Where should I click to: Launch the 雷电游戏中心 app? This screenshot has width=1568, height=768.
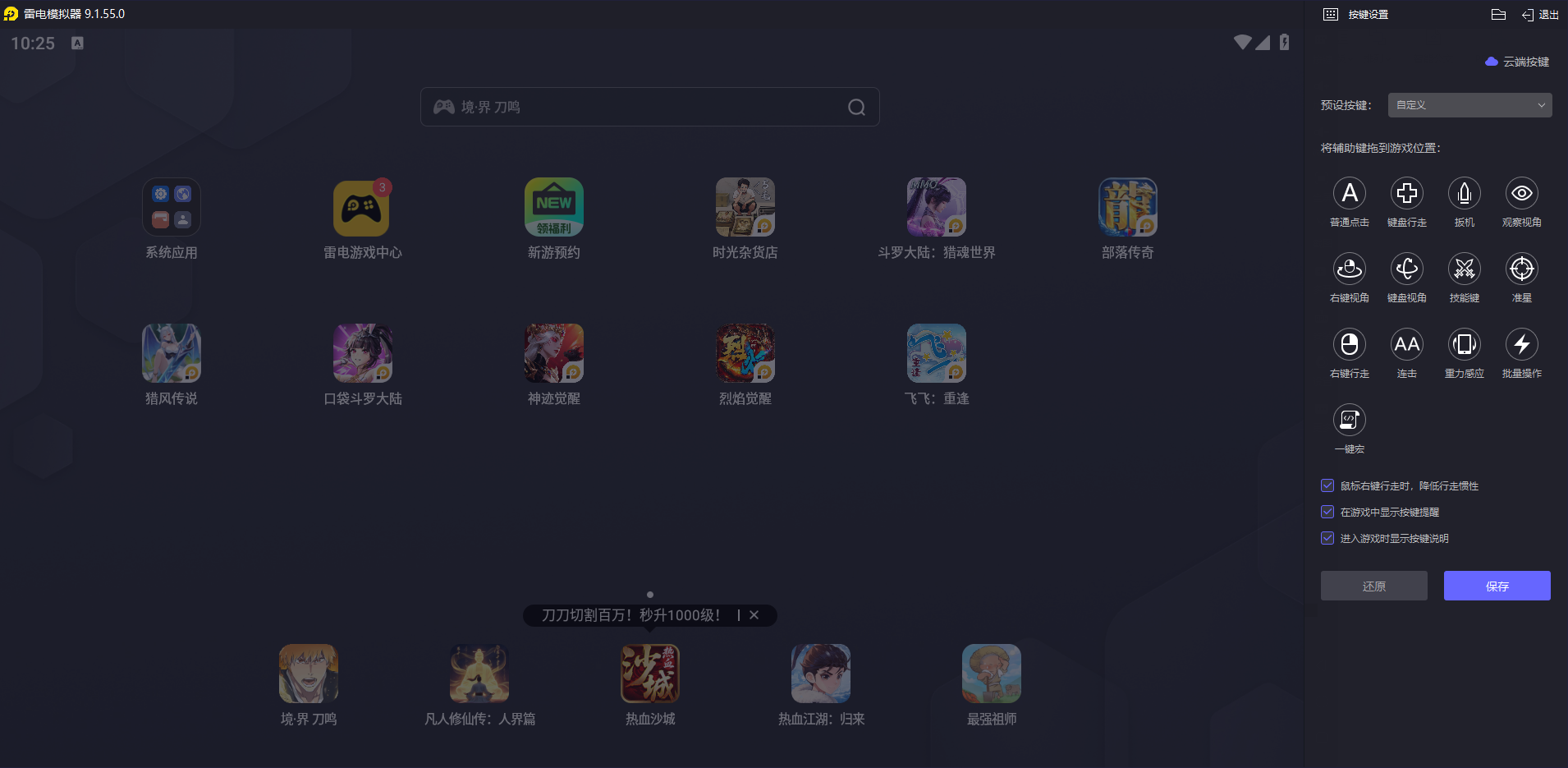pyautogui.click(x=362, y=207)
